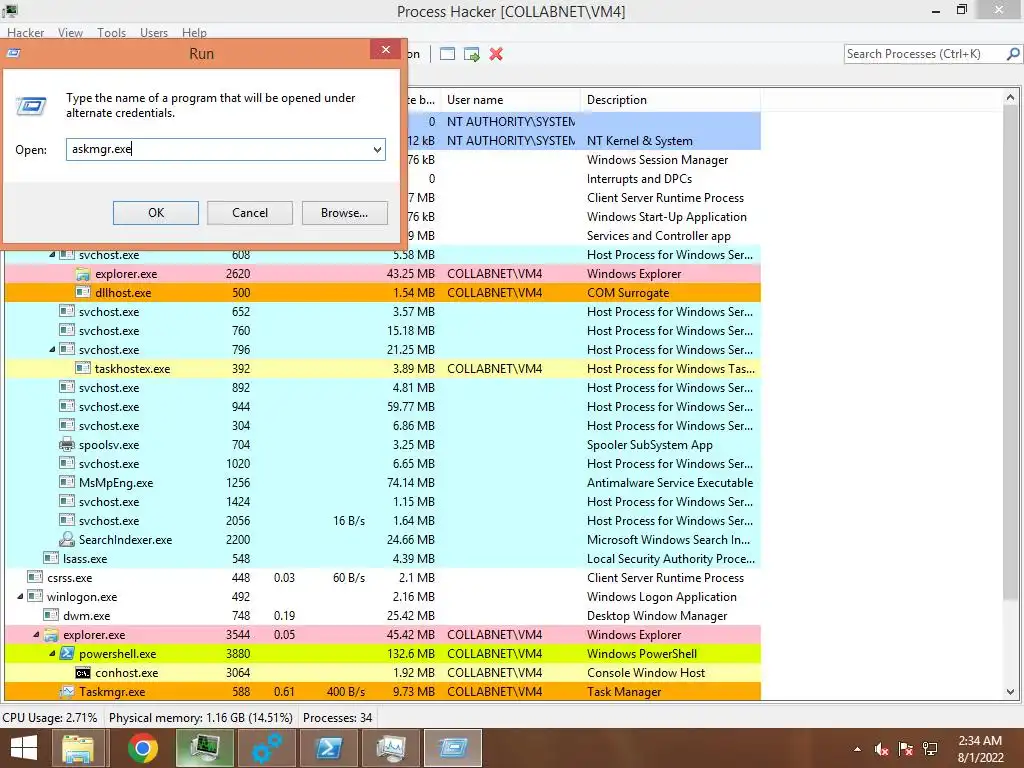Image resolution: width=1024 pixels, height=768 pixels.
Task: Select the csrss.exe 448 process row
Action: coord(383,578)
